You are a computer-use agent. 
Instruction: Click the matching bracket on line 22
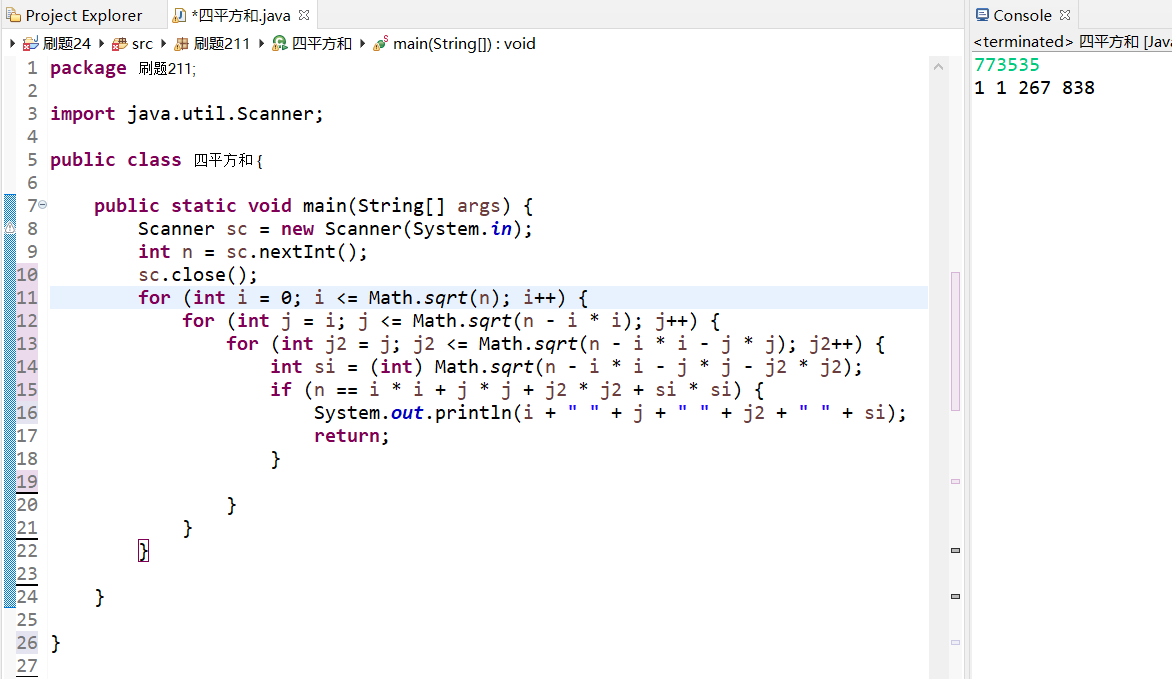(x=144, y=551)
